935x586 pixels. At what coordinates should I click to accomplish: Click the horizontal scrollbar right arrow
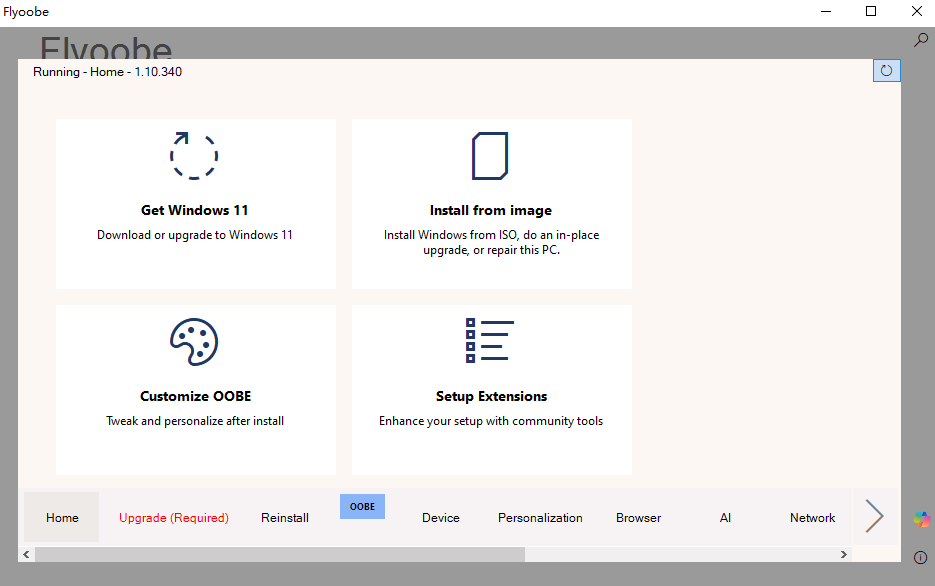click(844, 554)
